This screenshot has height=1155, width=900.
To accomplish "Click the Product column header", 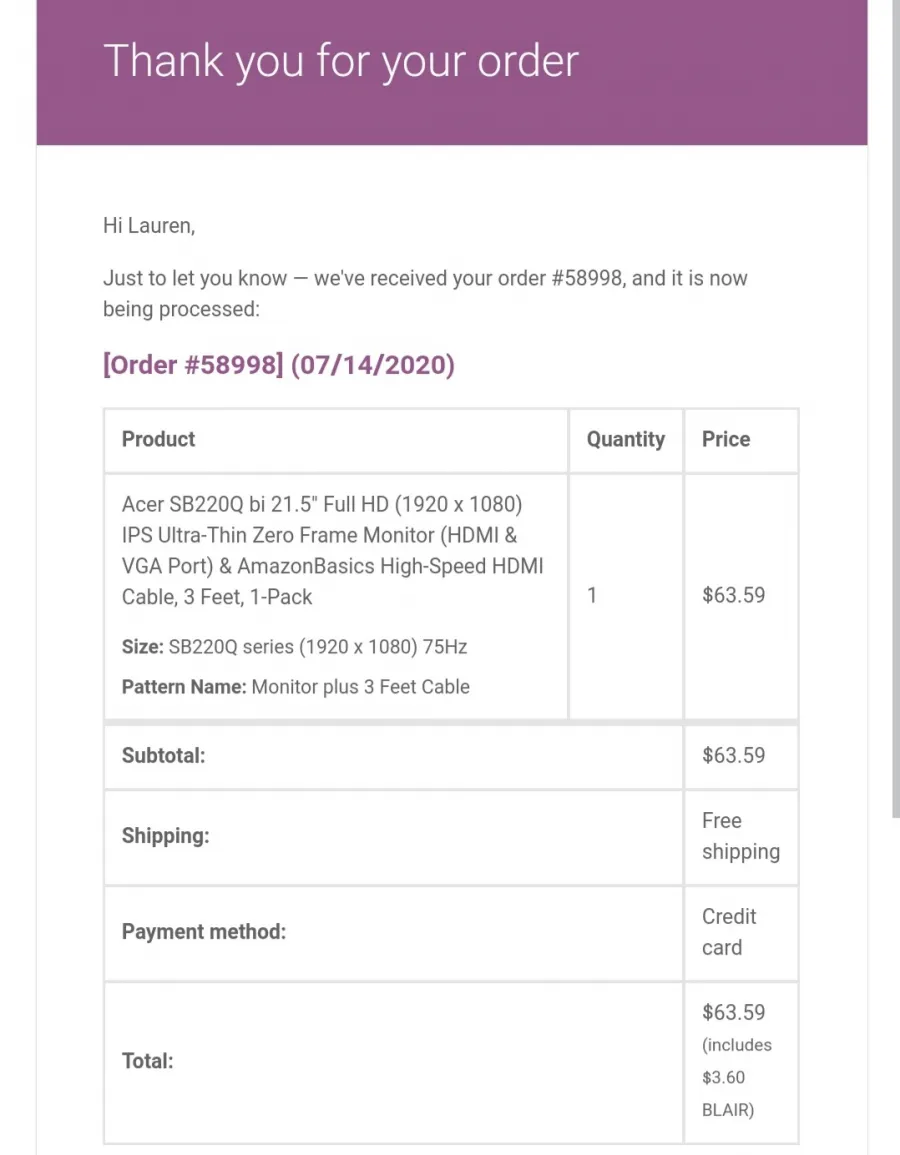I will pos(158,439).
